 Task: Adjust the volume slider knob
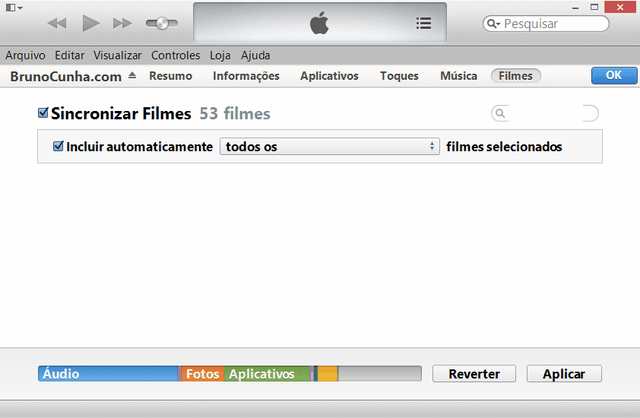[162, 23]
